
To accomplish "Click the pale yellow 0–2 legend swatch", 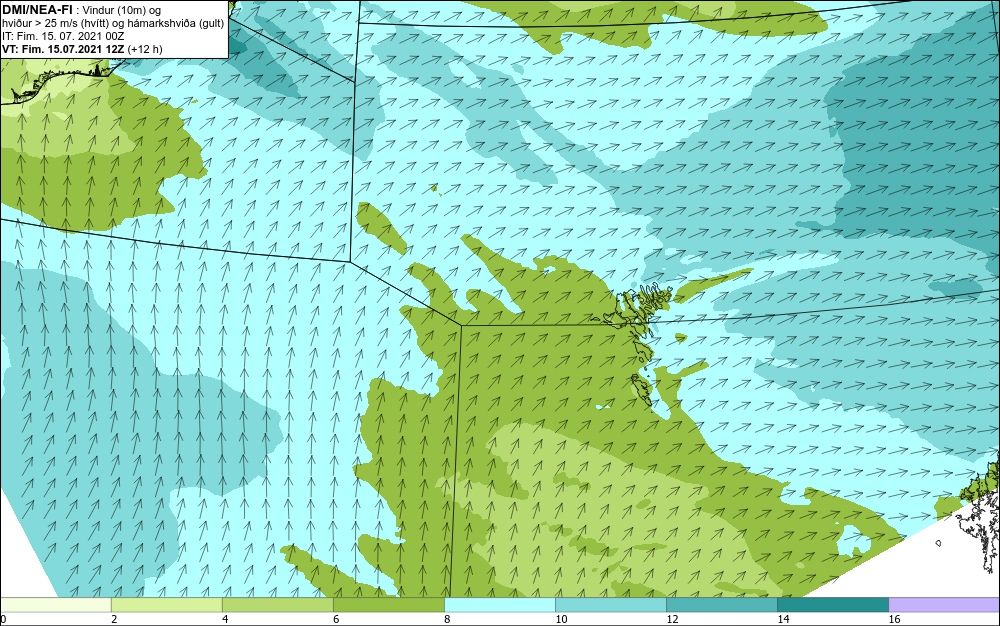I will [56, 604].
